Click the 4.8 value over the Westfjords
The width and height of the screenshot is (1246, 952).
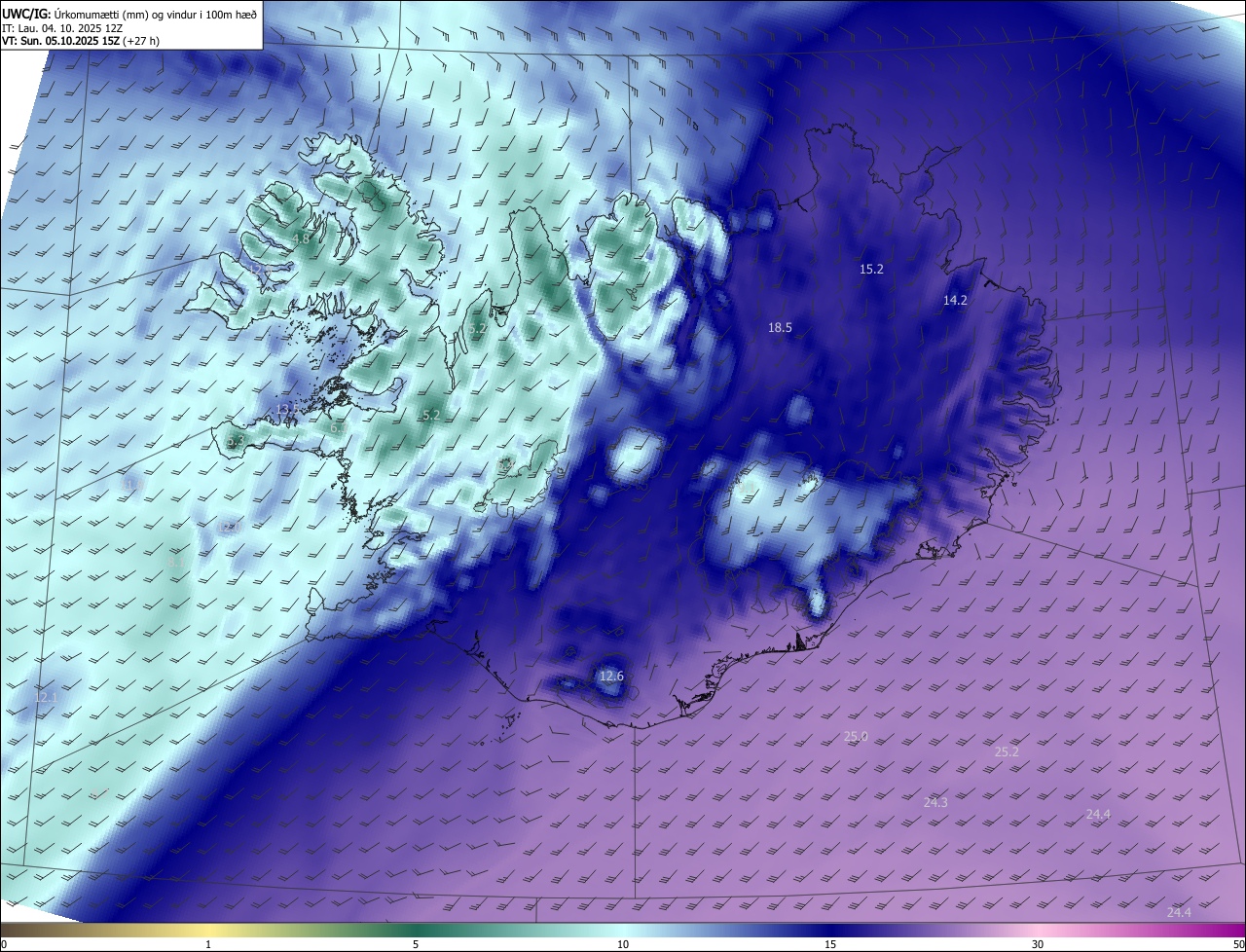coord(301,239)
